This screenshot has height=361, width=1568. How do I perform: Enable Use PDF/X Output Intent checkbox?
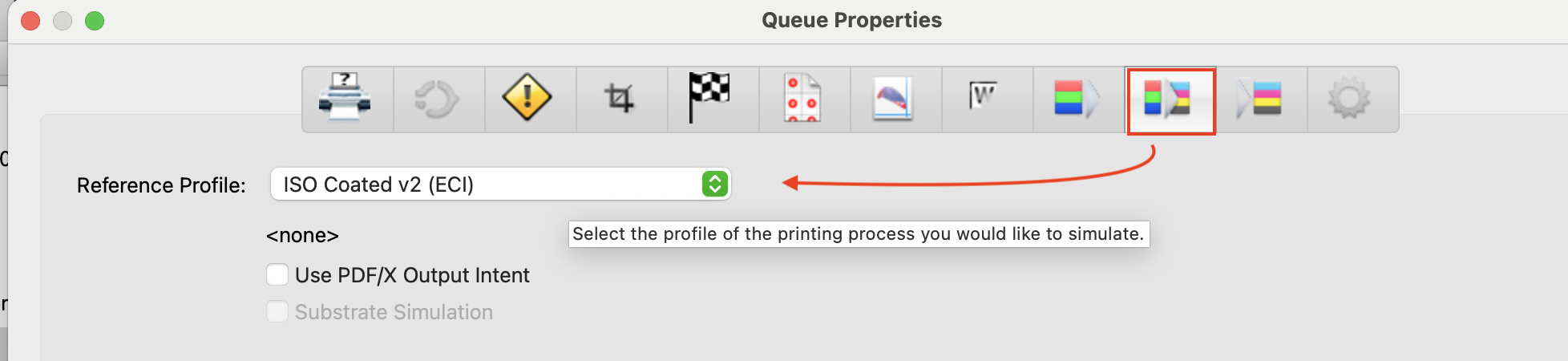point(277,274)
